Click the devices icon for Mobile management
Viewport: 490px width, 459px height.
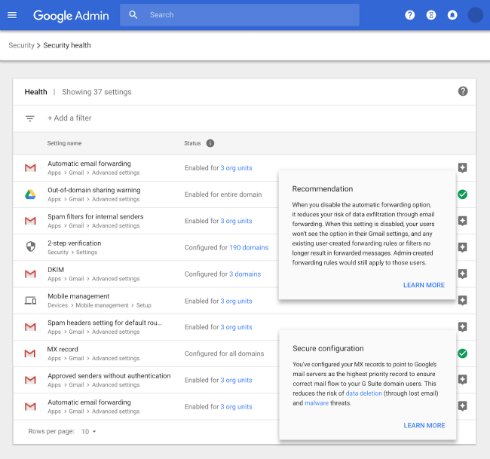click(x=30, y=300)
